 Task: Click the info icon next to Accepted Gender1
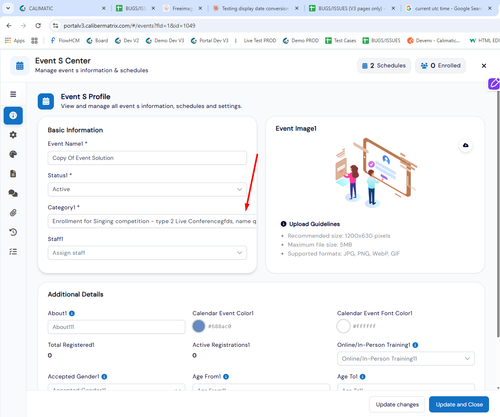(104, 377)
